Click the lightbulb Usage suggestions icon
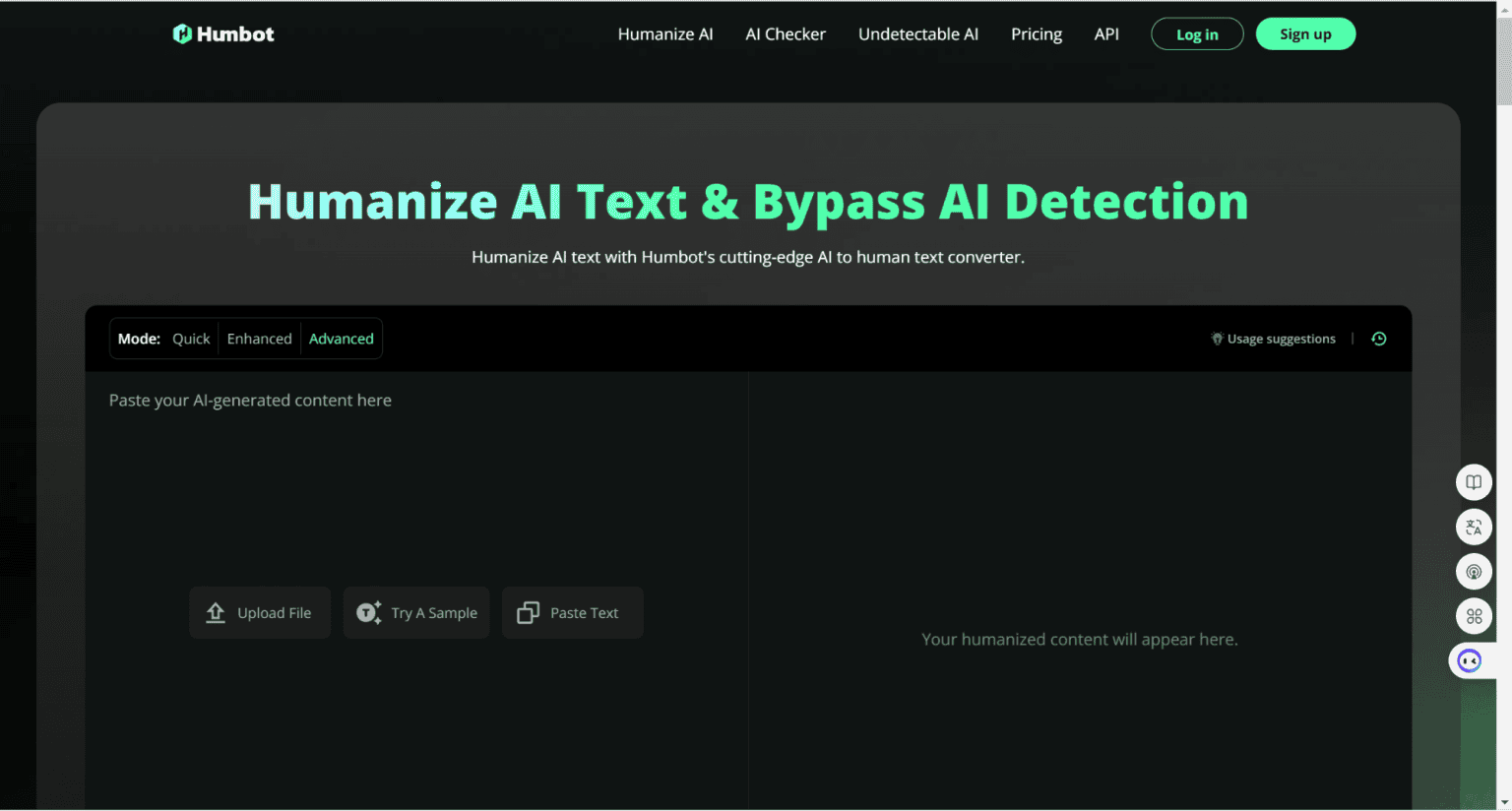The height and width of the screenshot is (811, 1512). (x=1217, y=338)
